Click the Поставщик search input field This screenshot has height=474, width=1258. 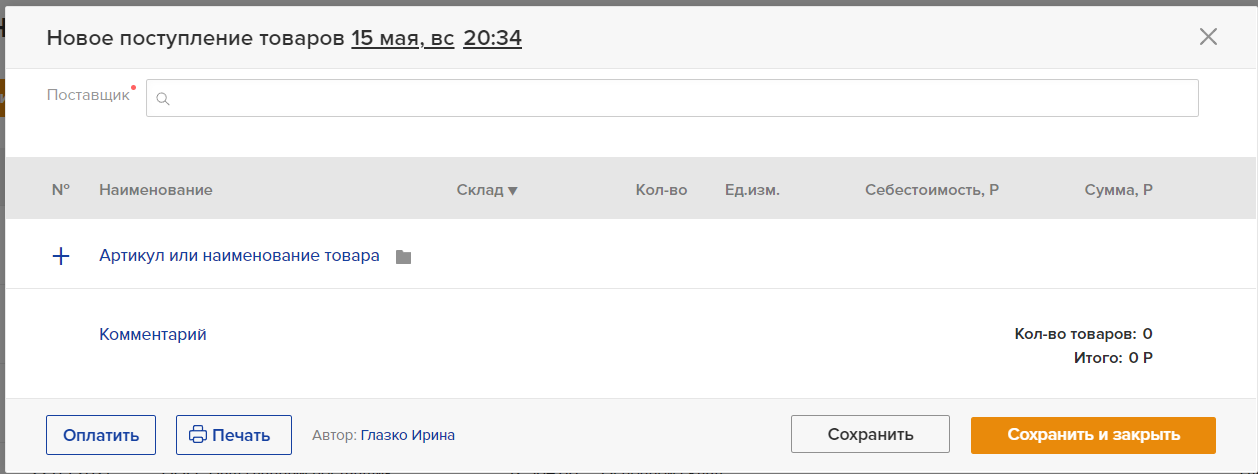[672, 98]
